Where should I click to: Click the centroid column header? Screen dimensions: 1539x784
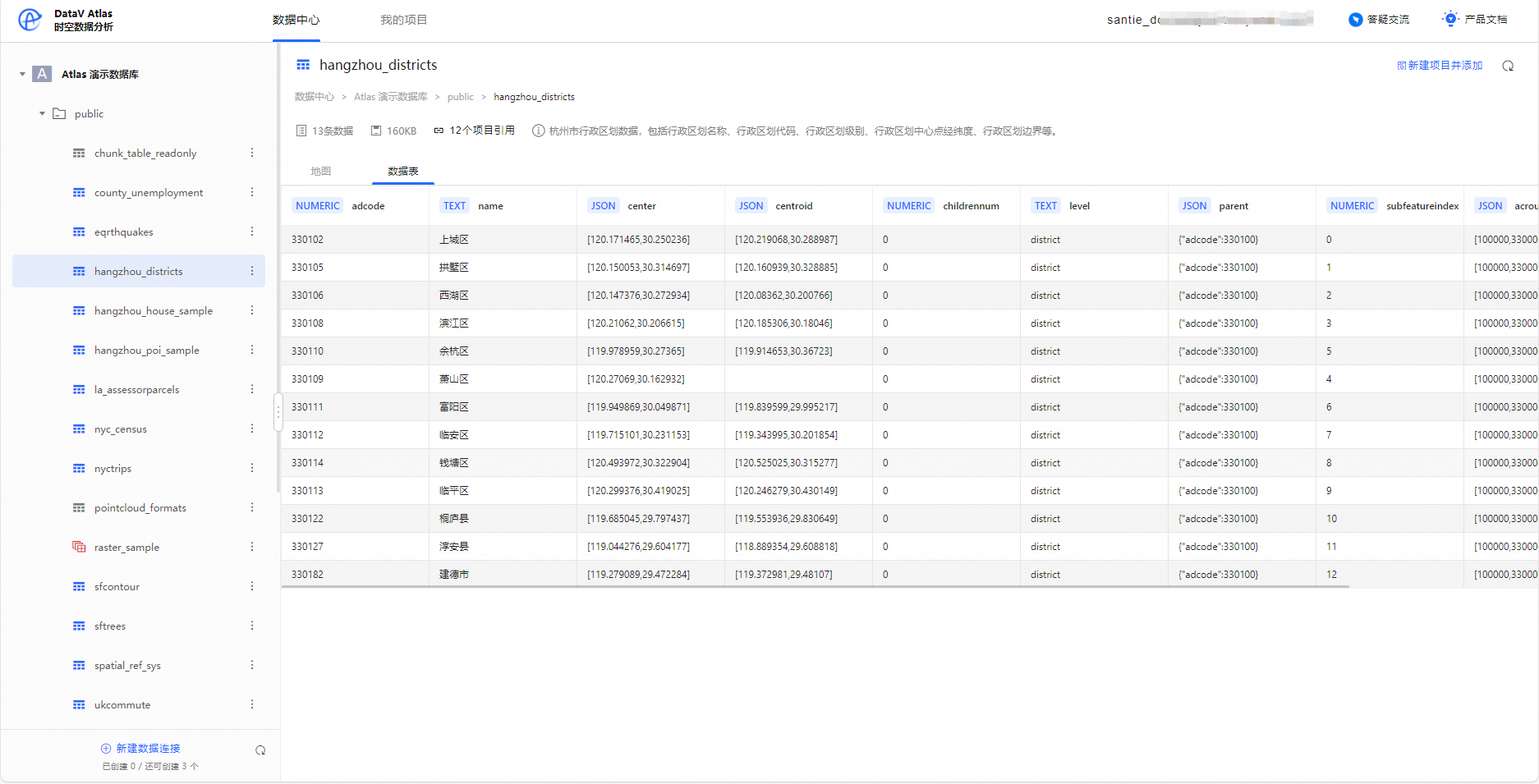[798, 206]
